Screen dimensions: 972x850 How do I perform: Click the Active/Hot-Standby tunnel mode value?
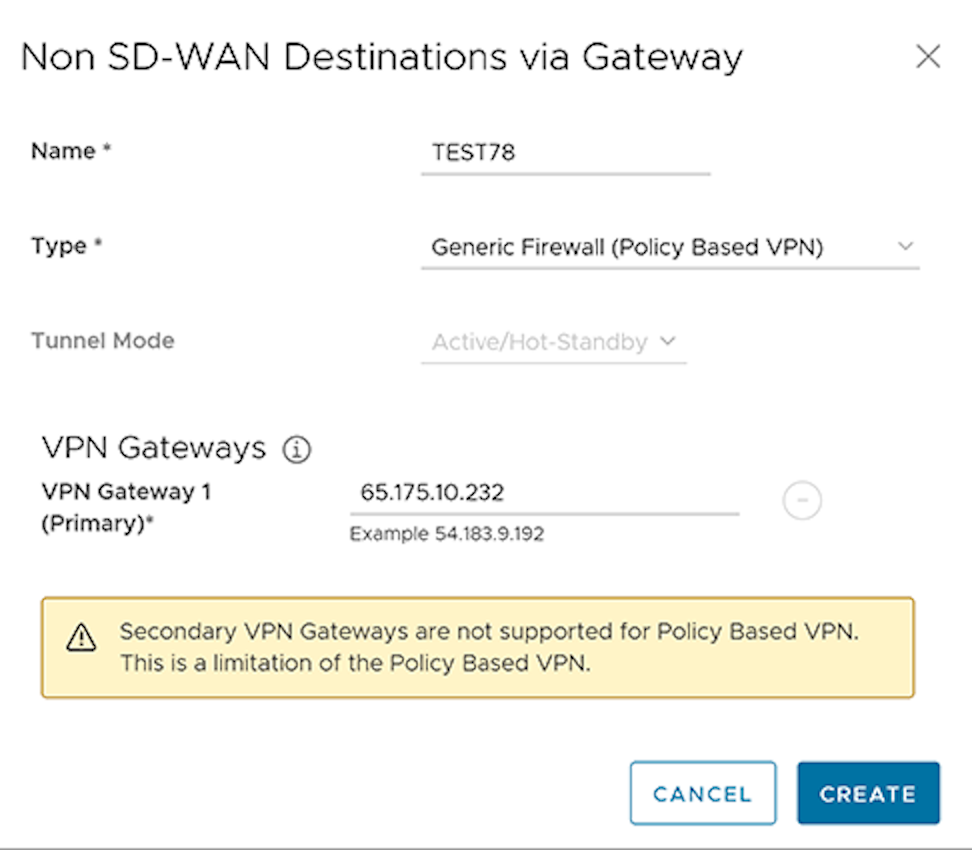539,342
